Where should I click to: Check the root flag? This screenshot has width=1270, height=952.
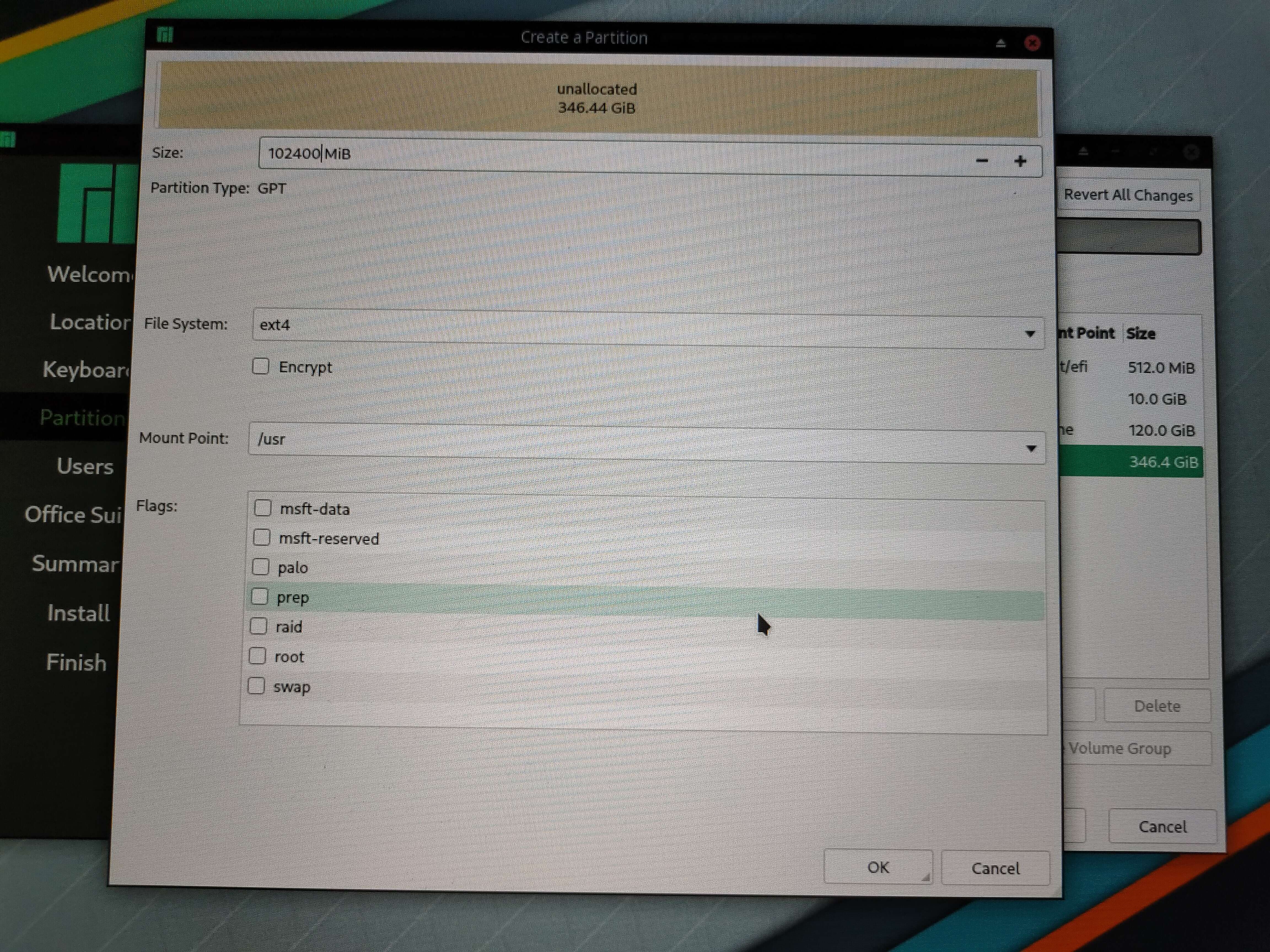point(257,656)
